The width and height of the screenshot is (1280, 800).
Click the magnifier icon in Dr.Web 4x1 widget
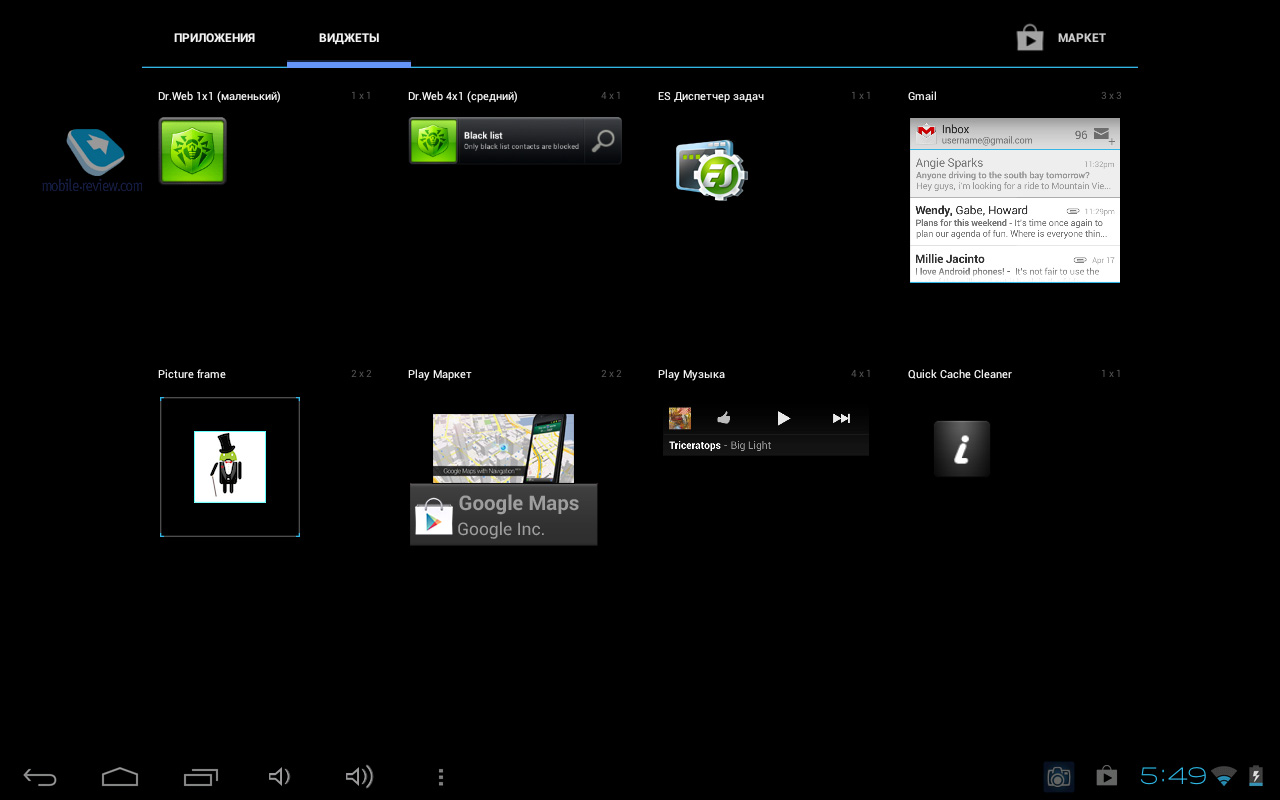[603, 141]
